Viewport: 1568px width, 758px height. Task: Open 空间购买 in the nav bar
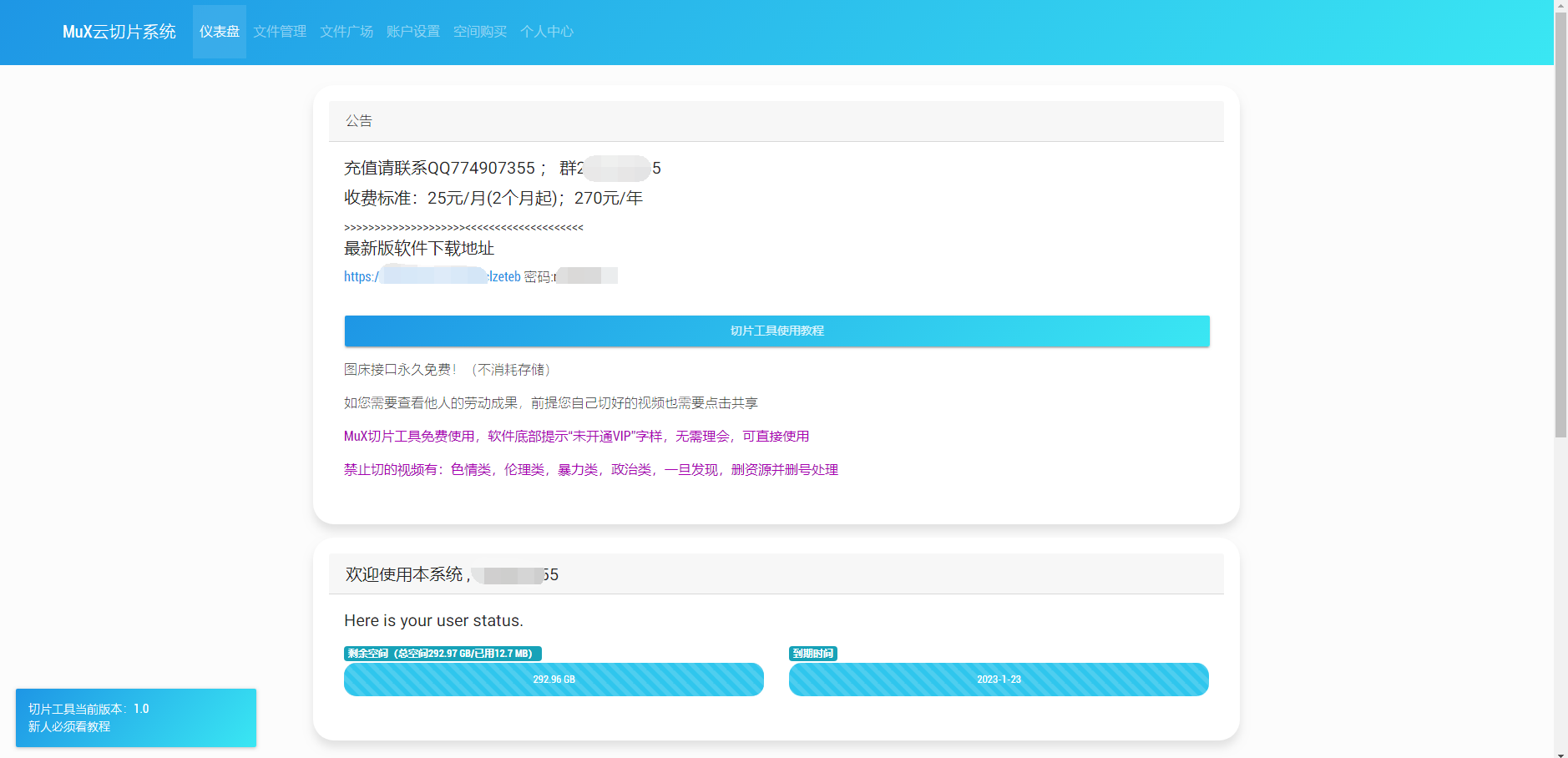[480, 32]
